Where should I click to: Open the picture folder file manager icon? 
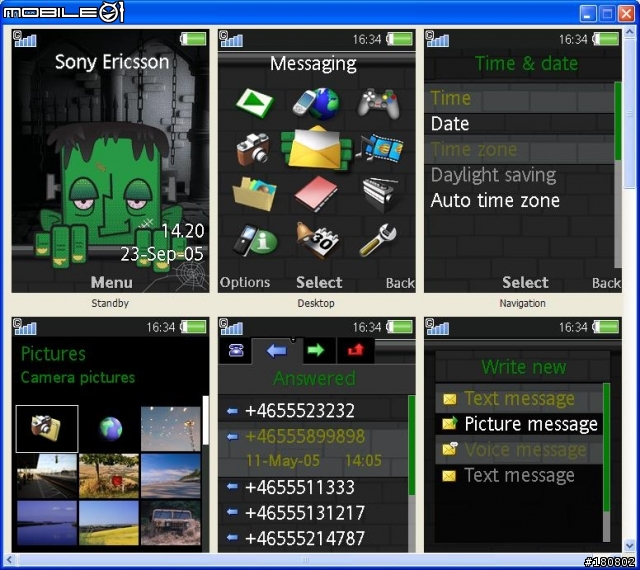[x=254, y=194]
